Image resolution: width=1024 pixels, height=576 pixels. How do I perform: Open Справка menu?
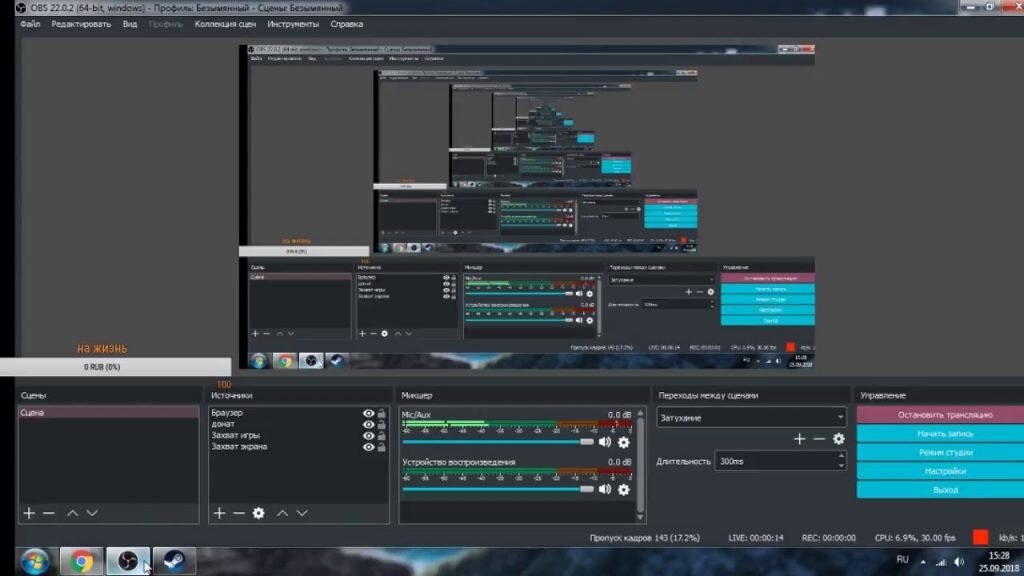pyautogui.click(x=347, y=24)
